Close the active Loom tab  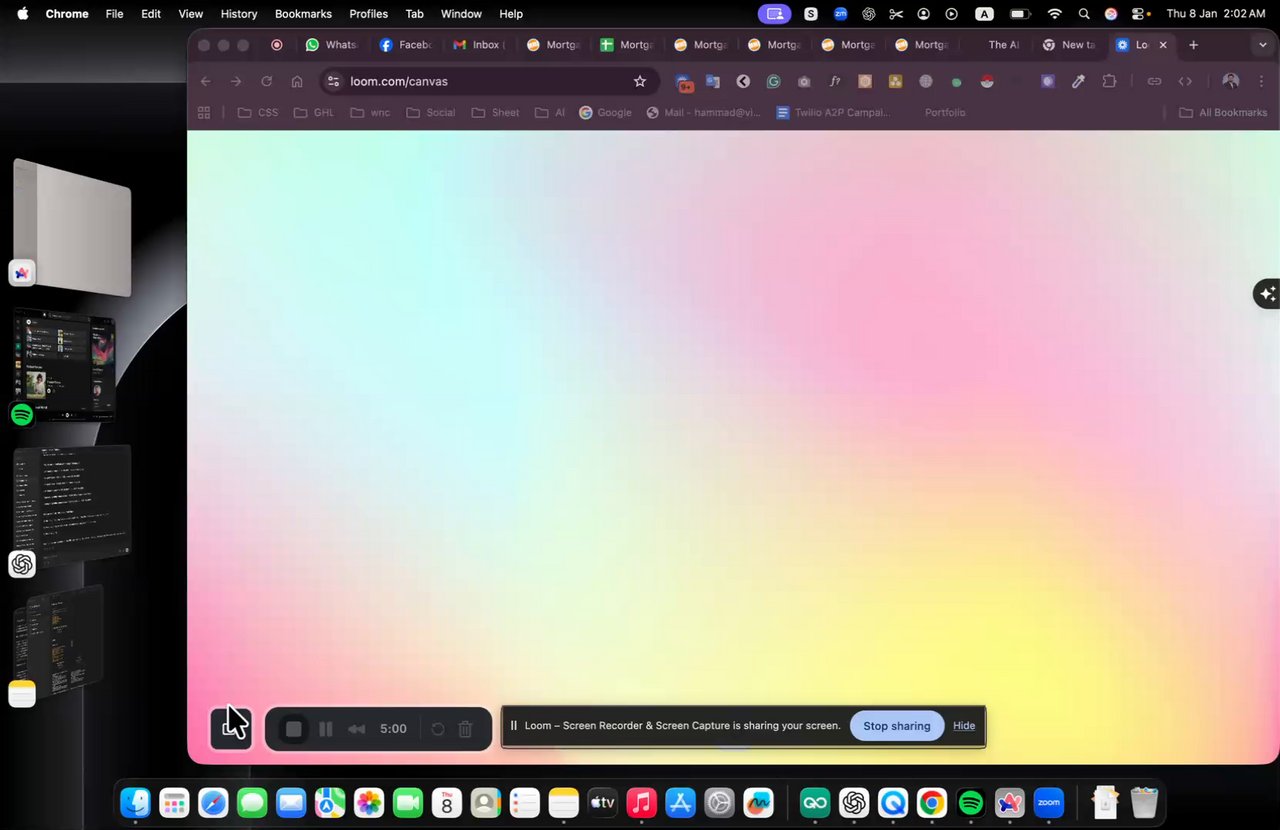(1162, 45)
